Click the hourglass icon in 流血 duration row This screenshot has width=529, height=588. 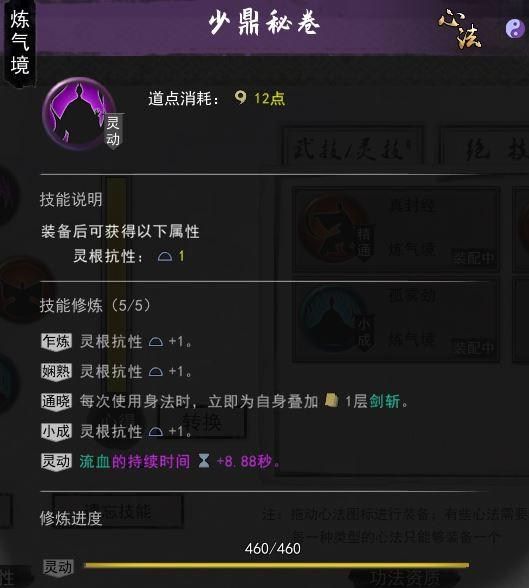pos(204,461)
